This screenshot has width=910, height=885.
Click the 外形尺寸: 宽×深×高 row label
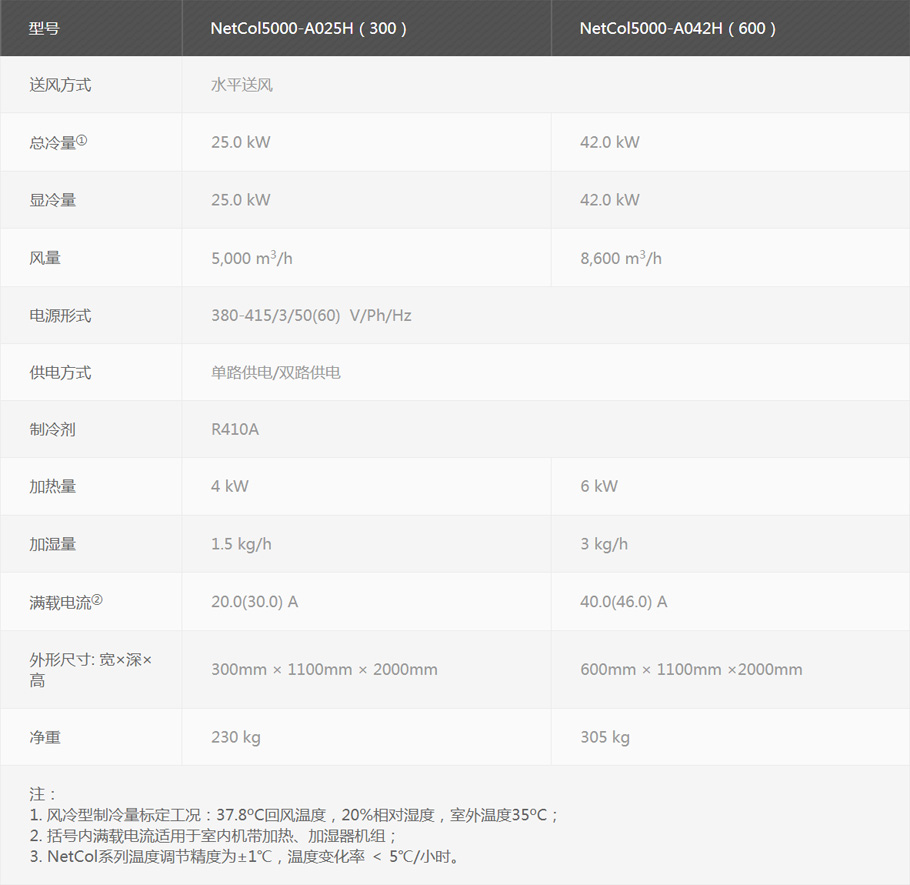pos(91,670)
